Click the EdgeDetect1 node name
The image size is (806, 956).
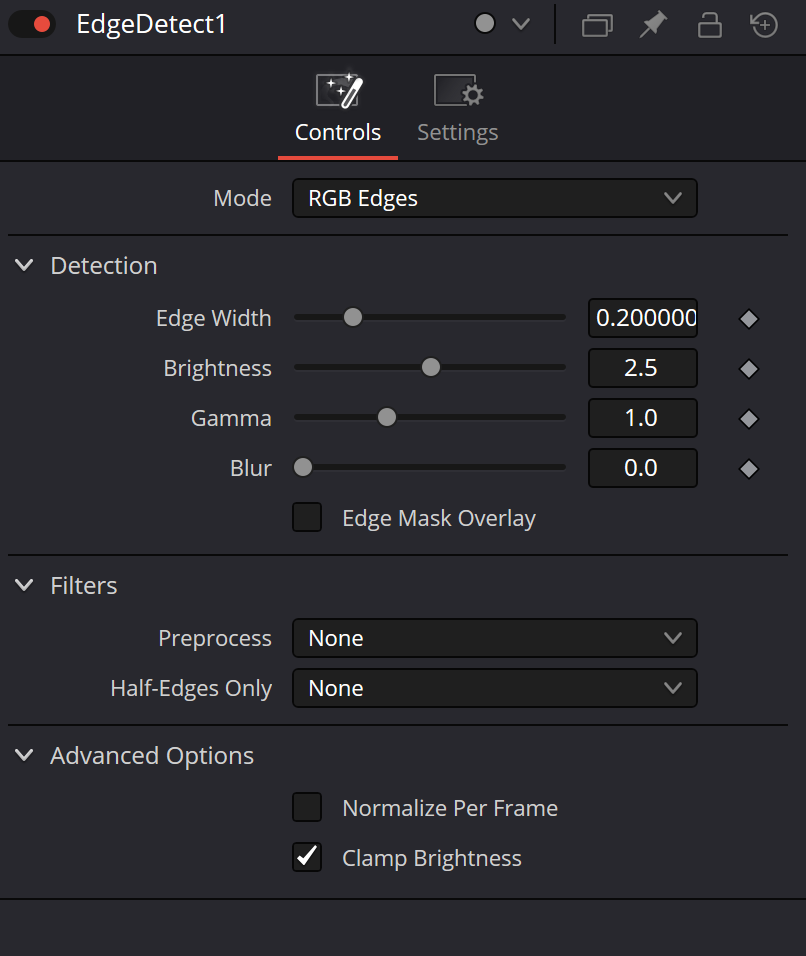coord(151,25)
